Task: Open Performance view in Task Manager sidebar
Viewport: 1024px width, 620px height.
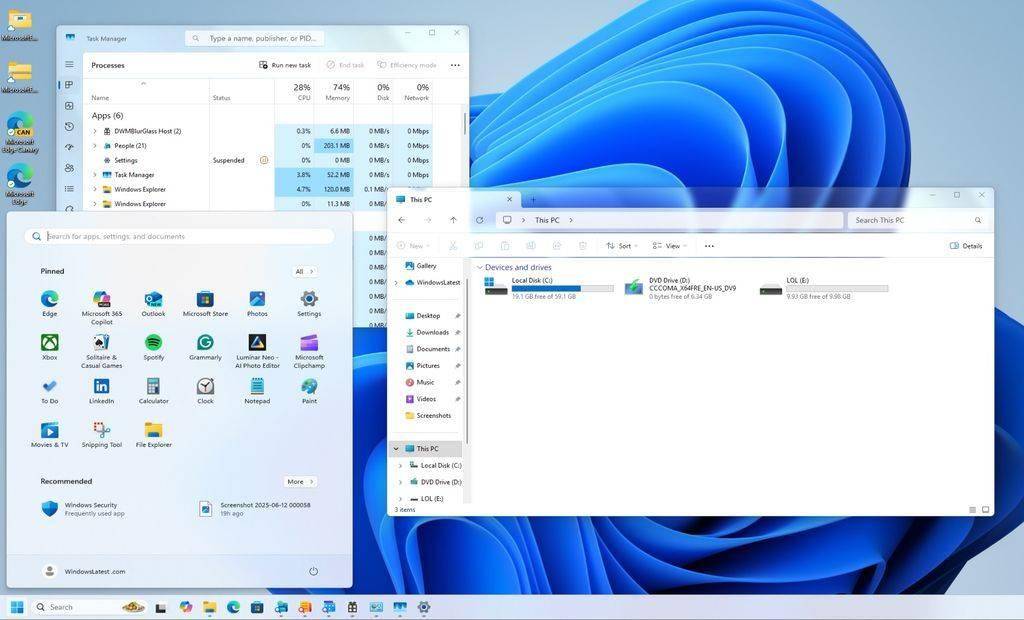Action: point(68,105)
